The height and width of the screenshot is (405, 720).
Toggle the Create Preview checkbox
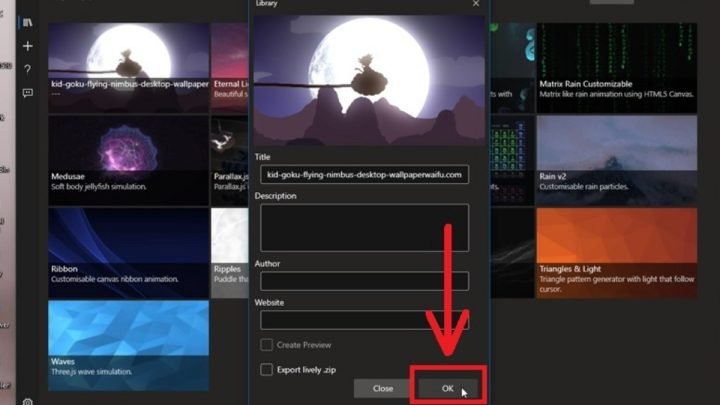(267, 345)
